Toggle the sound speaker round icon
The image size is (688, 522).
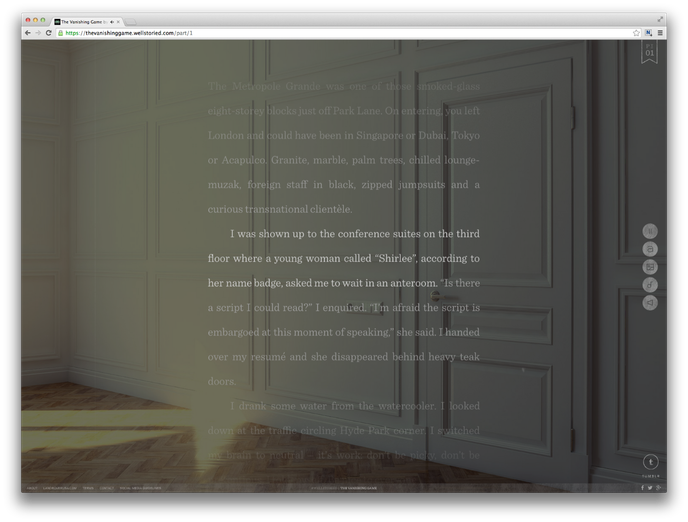649,303
